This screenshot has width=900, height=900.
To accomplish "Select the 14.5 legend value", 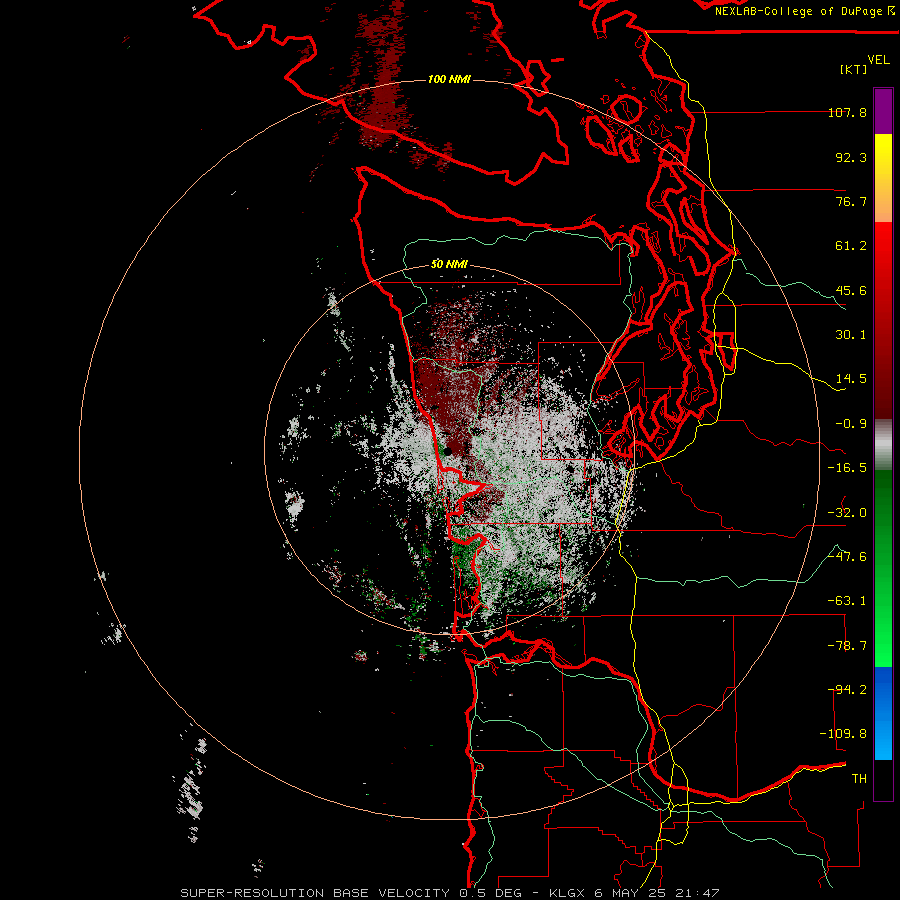I will pos(851,379).
